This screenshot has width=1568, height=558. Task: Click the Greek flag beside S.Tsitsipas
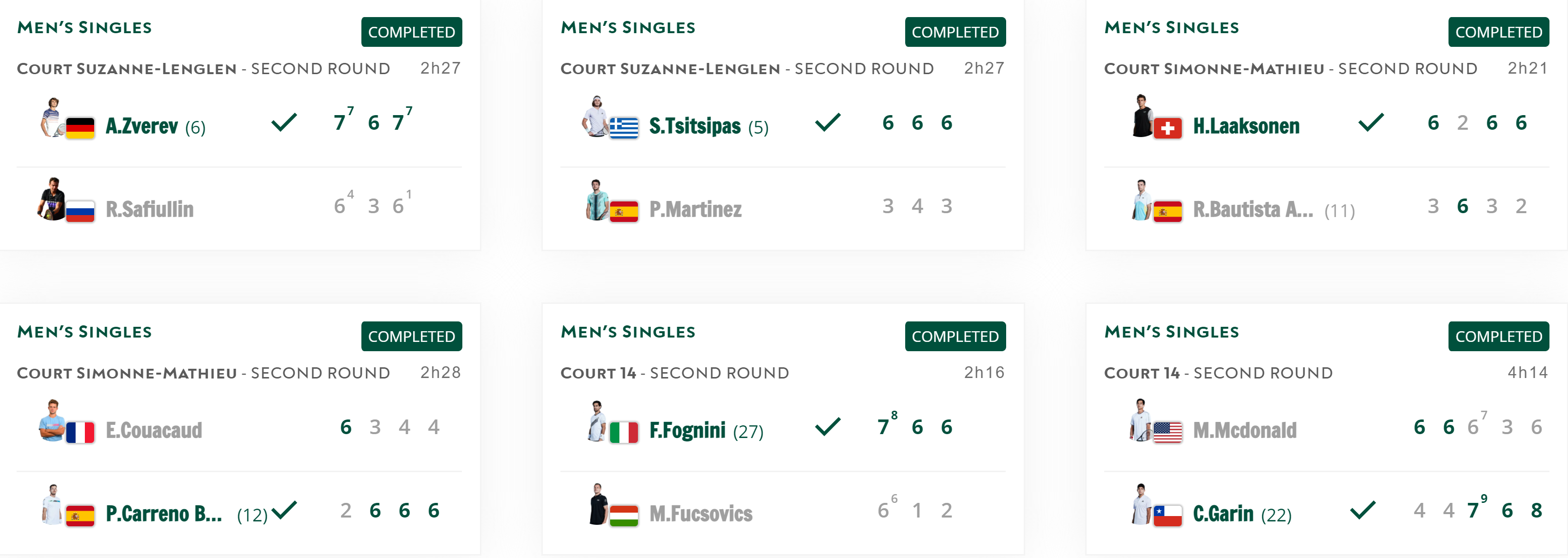pyautogui.click(x=623, y=128)
